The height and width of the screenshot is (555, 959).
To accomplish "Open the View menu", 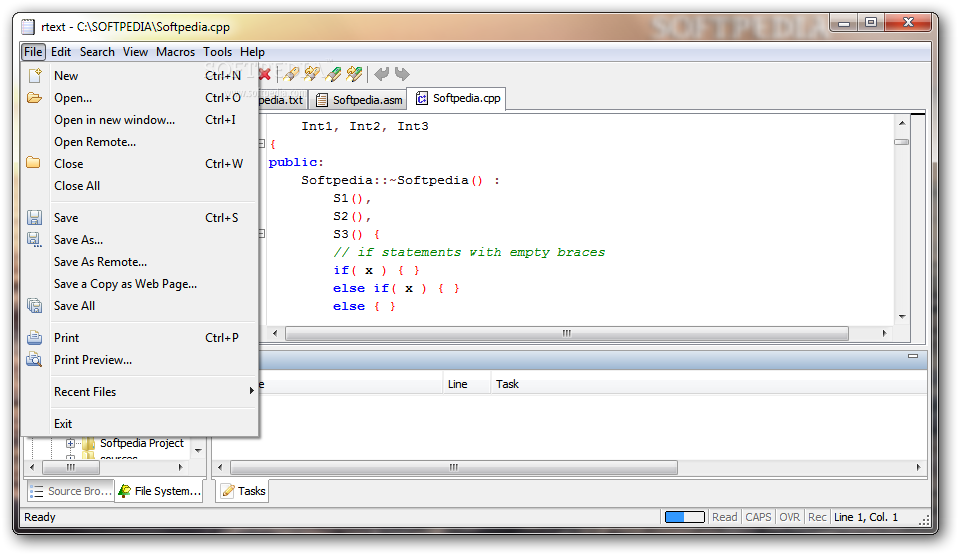I will click(135, 52).
